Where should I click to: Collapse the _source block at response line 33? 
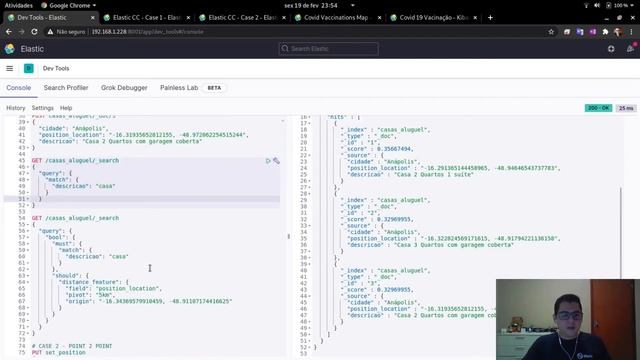(310, 226)
